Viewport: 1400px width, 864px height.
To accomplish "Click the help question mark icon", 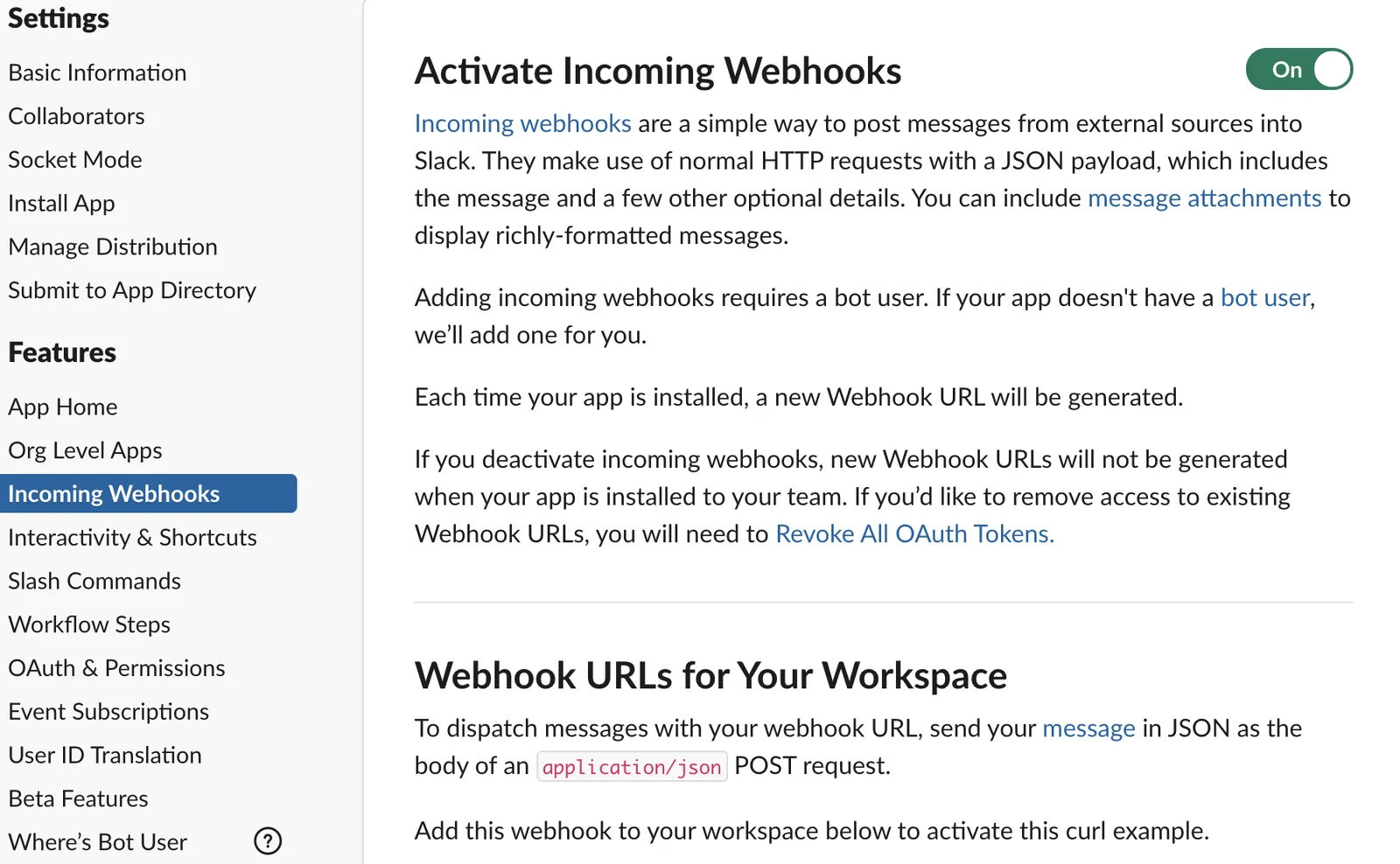I will 268,841.
